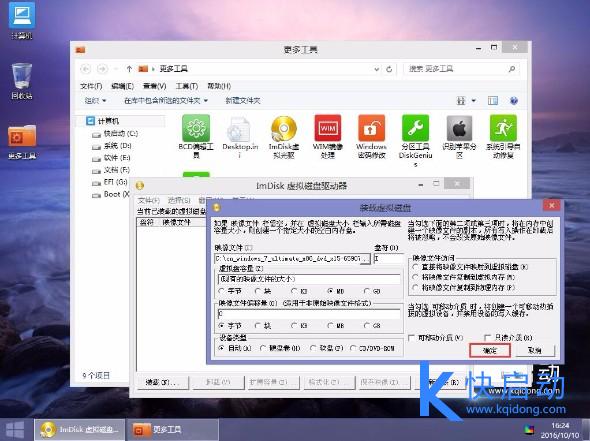Open the view options dropdown arrow
The width and height of the screenshot is (590, 441).
(x=473, y=100)
